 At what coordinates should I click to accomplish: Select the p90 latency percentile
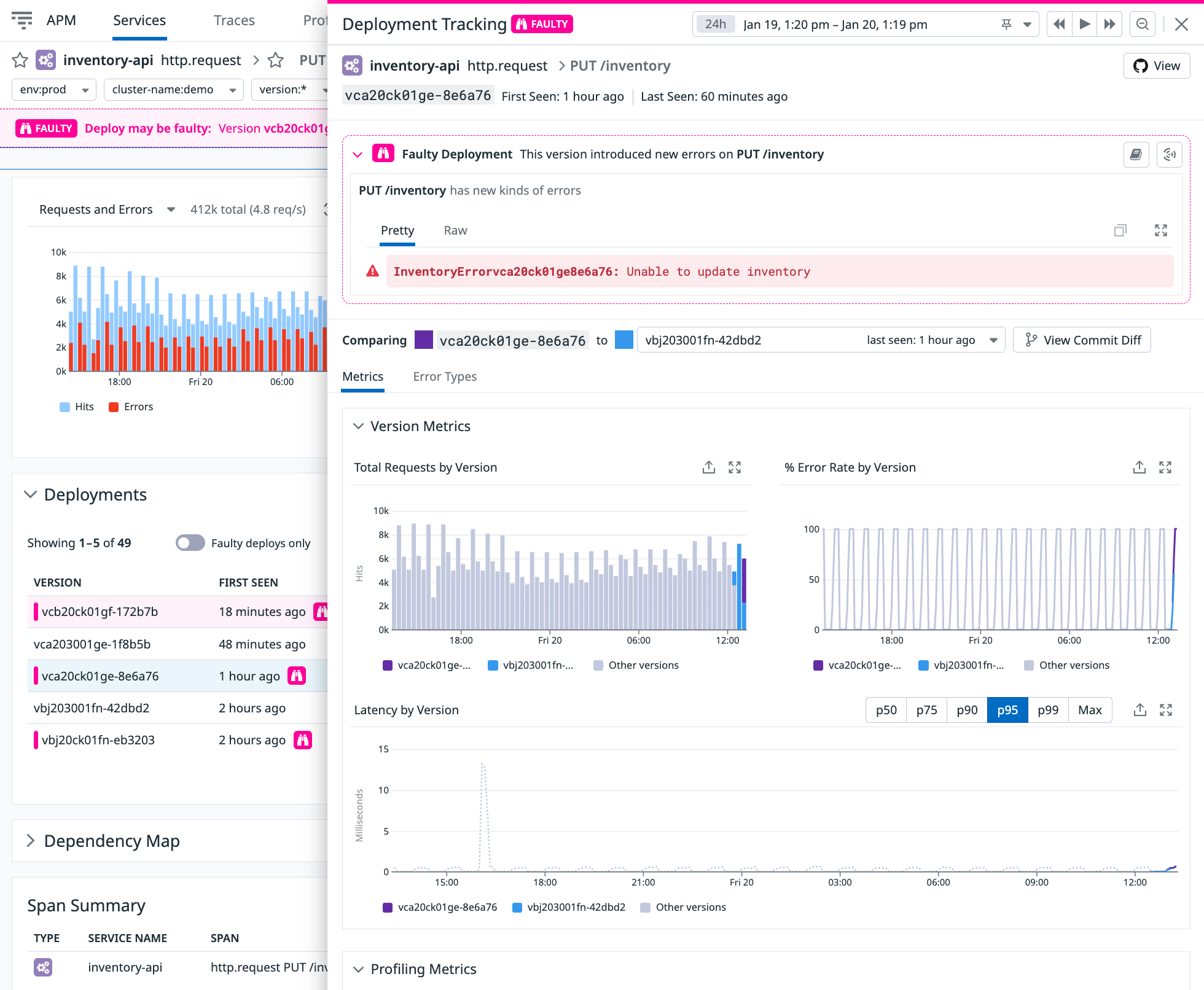pyautogui.click(x=967, y=710)
